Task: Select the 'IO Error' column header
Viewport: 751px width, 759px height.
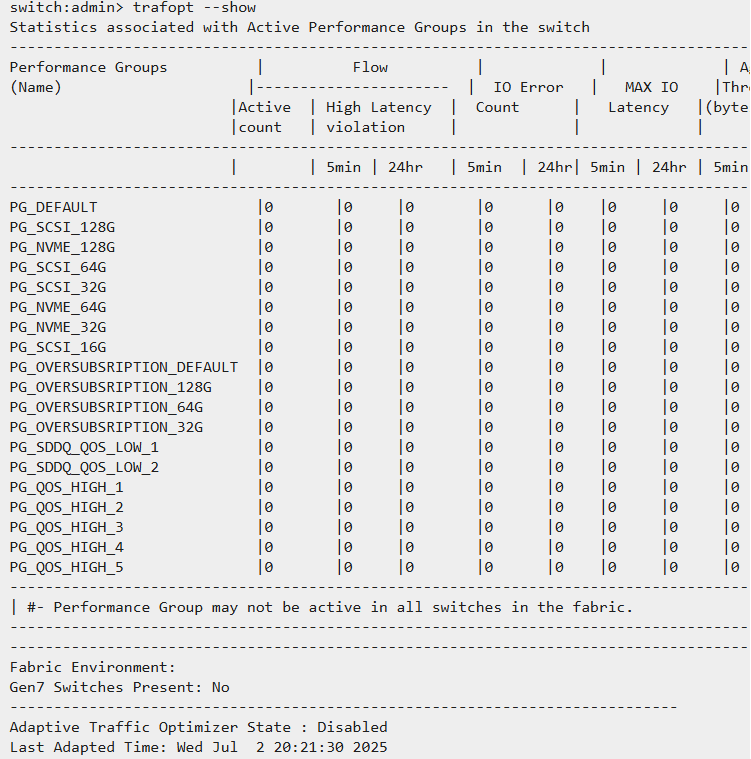Action: 528,87
